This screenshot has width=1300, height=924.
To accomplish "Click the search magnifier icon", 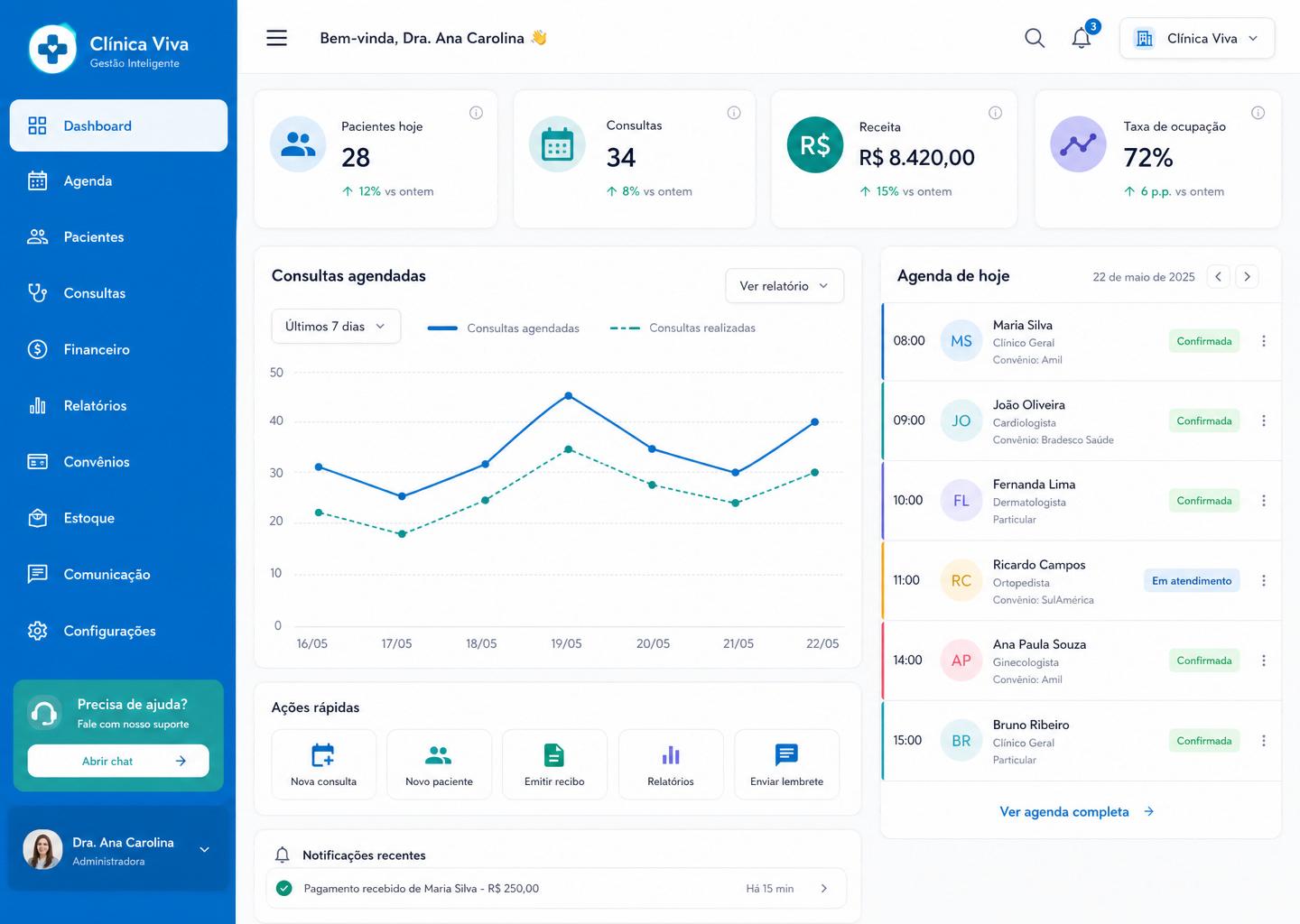I will click(x=1035, y=38).
